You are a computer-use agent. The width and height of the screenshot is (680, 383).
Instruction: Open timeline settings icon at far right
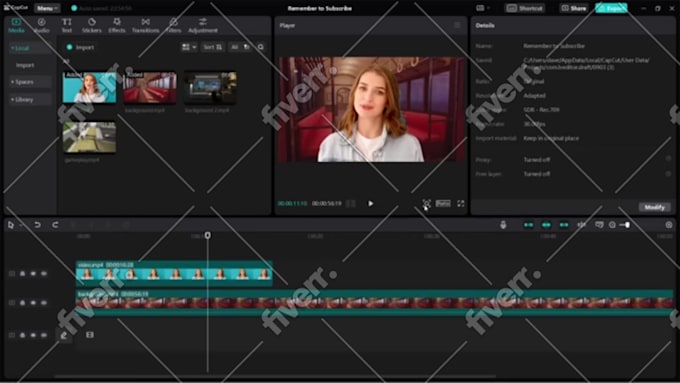669,225
